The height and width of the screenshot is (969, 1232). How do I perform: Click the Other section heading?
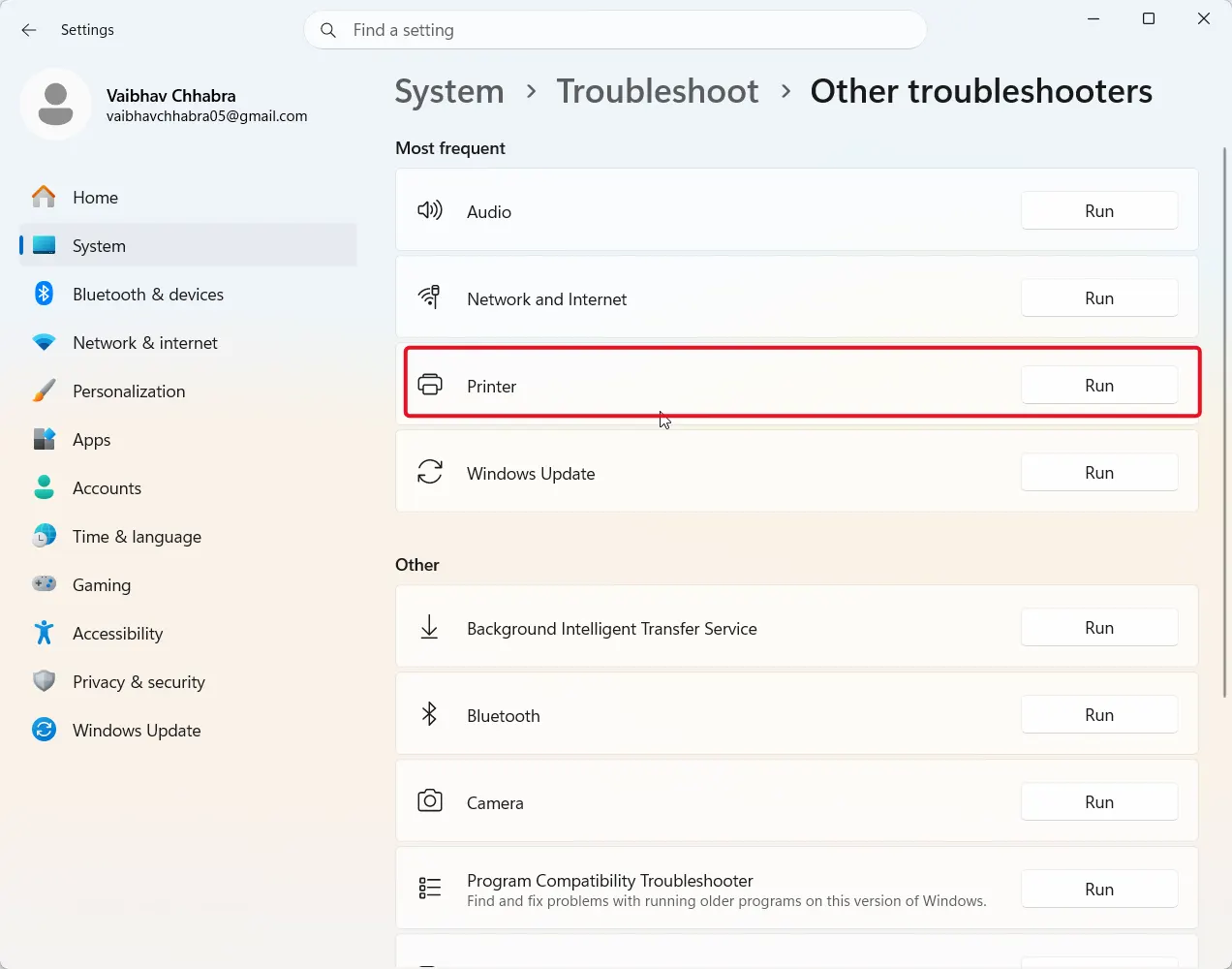tap(417, 564)
